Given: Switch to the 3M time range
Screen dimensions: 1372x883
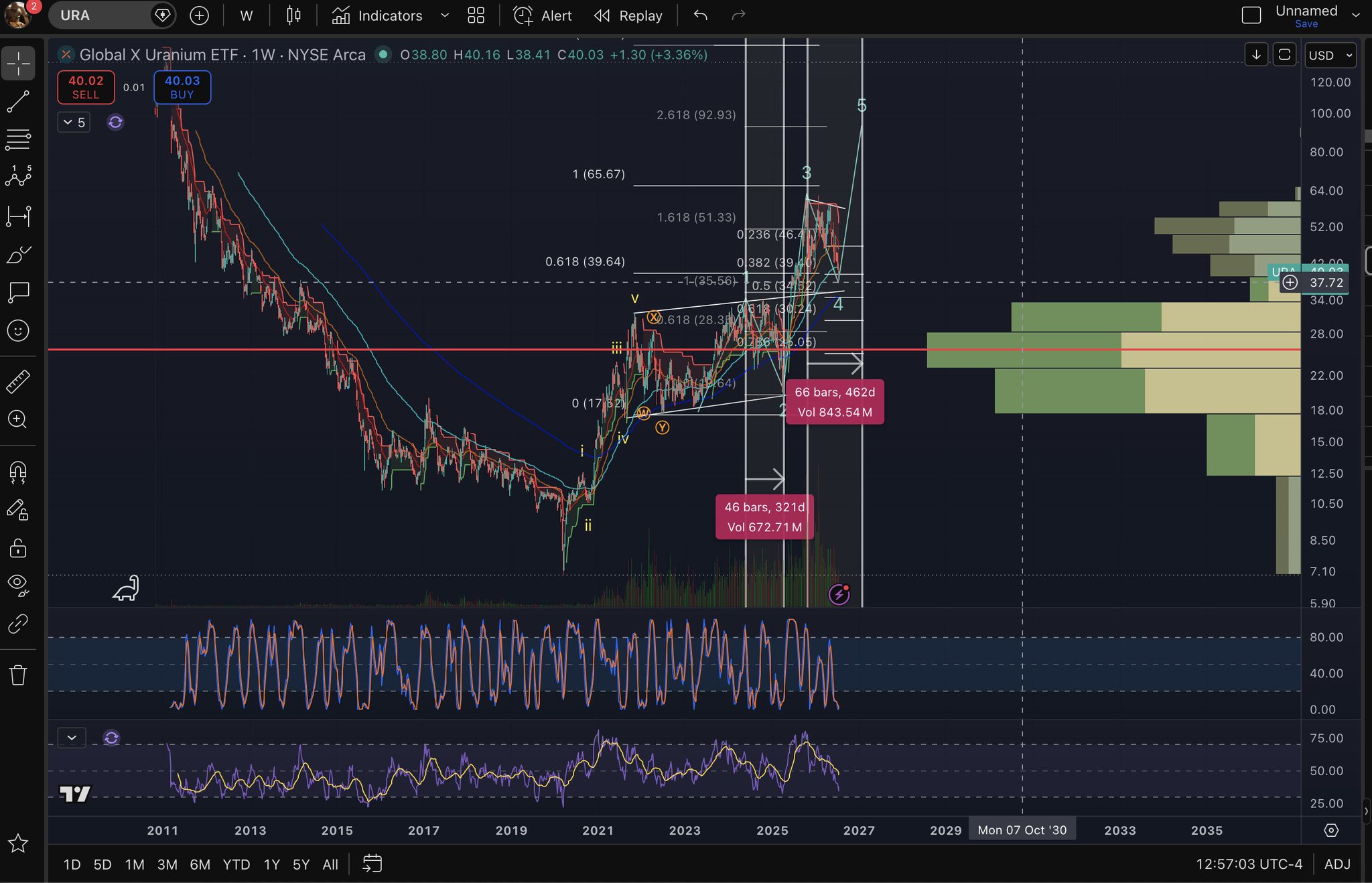Looking at the screenshot, I should coord(167,864).
